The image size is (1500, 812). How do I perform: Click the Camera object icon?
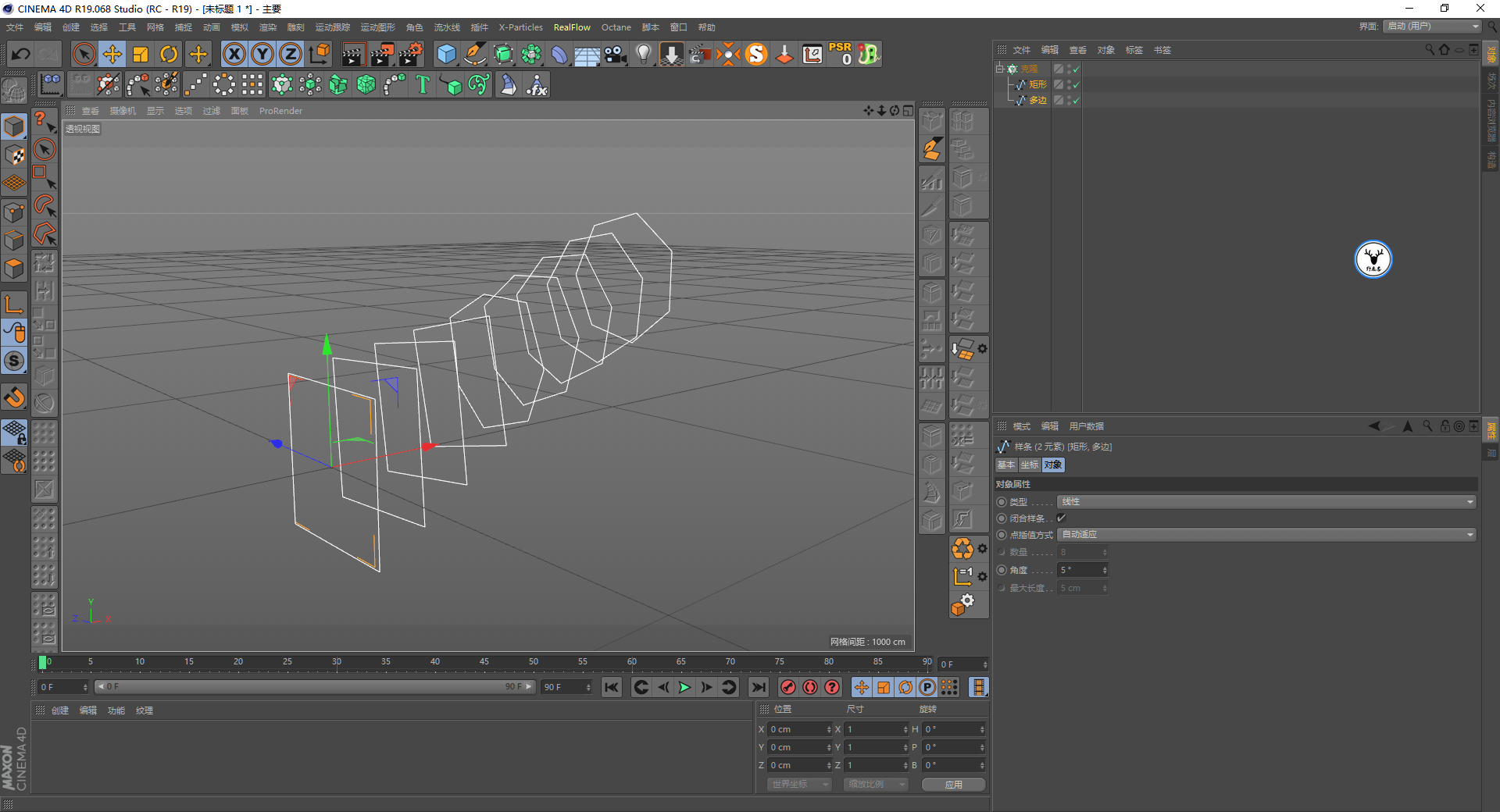coord(616,54)
